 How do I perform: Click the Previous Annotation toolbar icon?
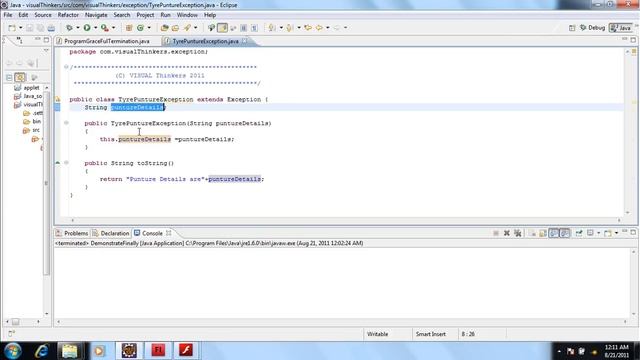289,28
